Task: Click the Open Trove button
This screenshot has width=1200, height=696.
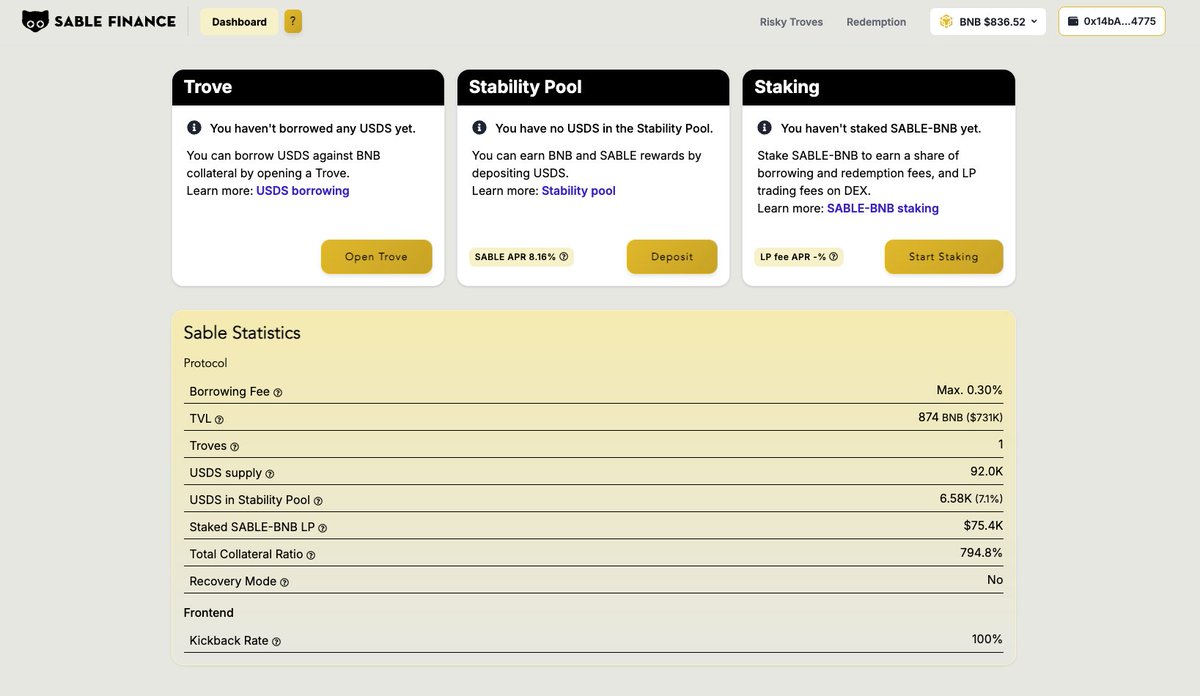Action: 376,257
